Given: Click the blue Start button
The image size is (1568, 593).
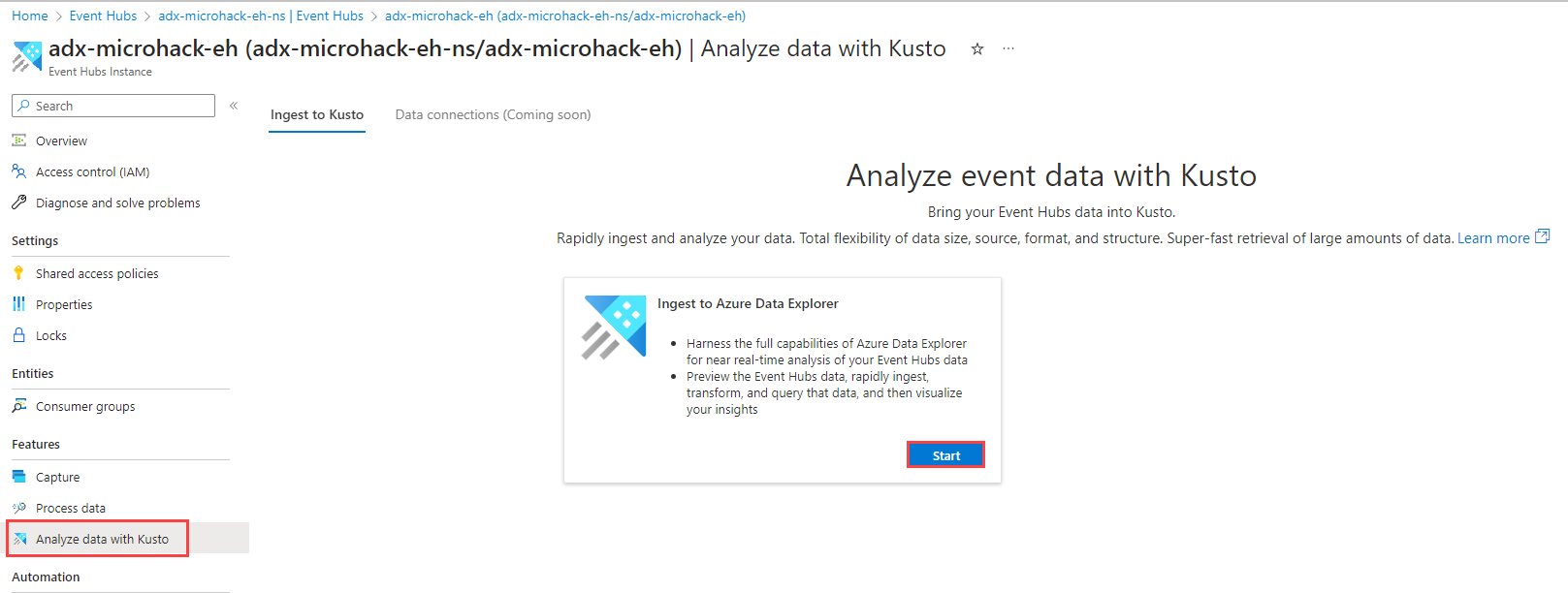Looking at the screenshot, I should (945, 455).
